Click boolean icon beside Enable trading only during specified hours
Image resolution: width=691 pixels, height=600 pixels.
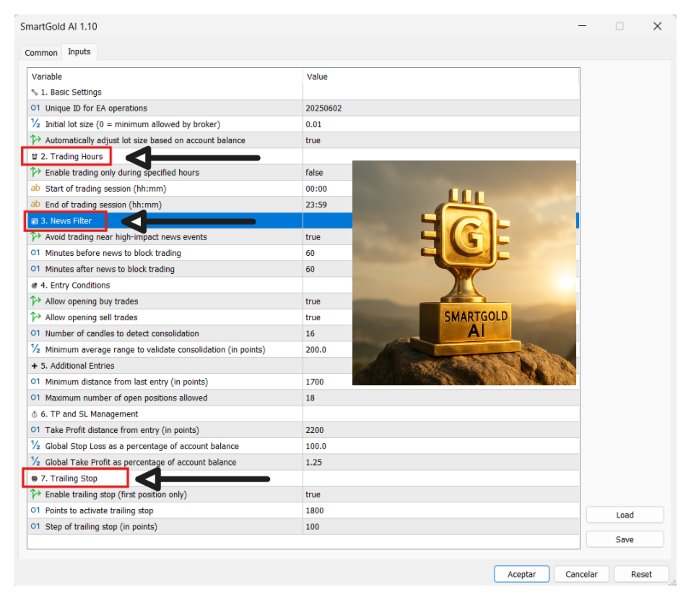pyautogui.click(x=35, y=172)
